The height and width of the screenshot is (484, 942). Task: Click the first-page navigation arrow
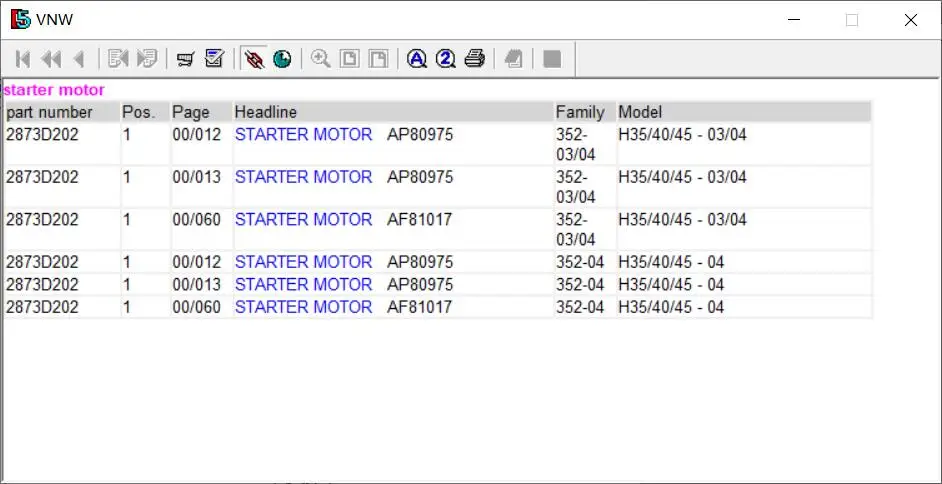[24, 59]
